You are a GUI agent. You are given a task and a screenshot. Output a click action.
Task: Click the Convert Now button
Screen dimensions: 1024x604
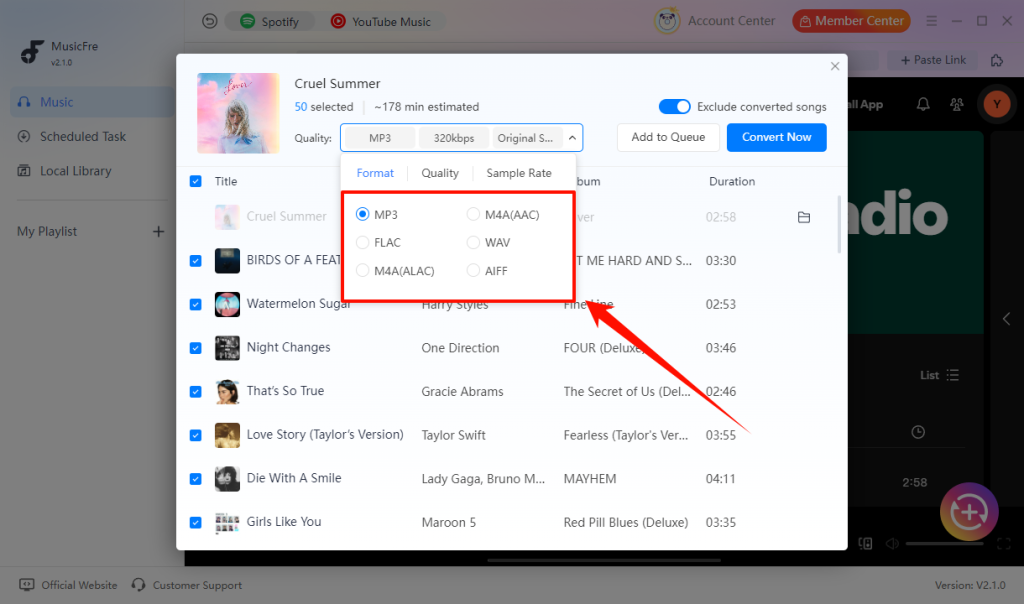pos(776,137)
